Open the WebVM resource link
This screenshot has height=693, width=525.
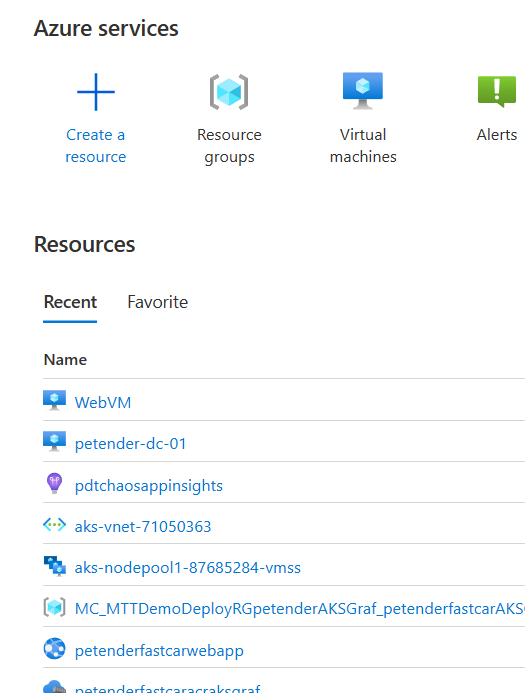(103, 403)
